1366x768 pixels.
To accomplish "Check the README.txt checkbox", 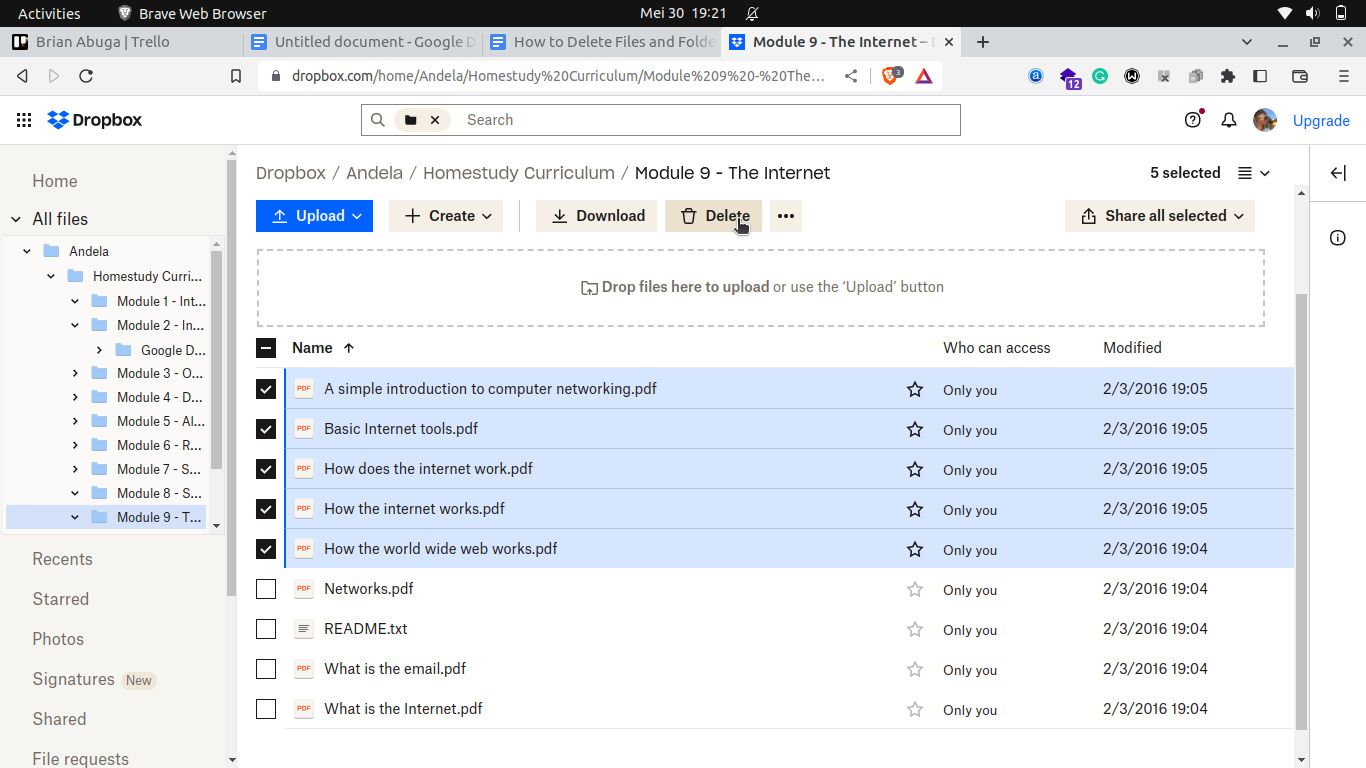I will 266,629.
